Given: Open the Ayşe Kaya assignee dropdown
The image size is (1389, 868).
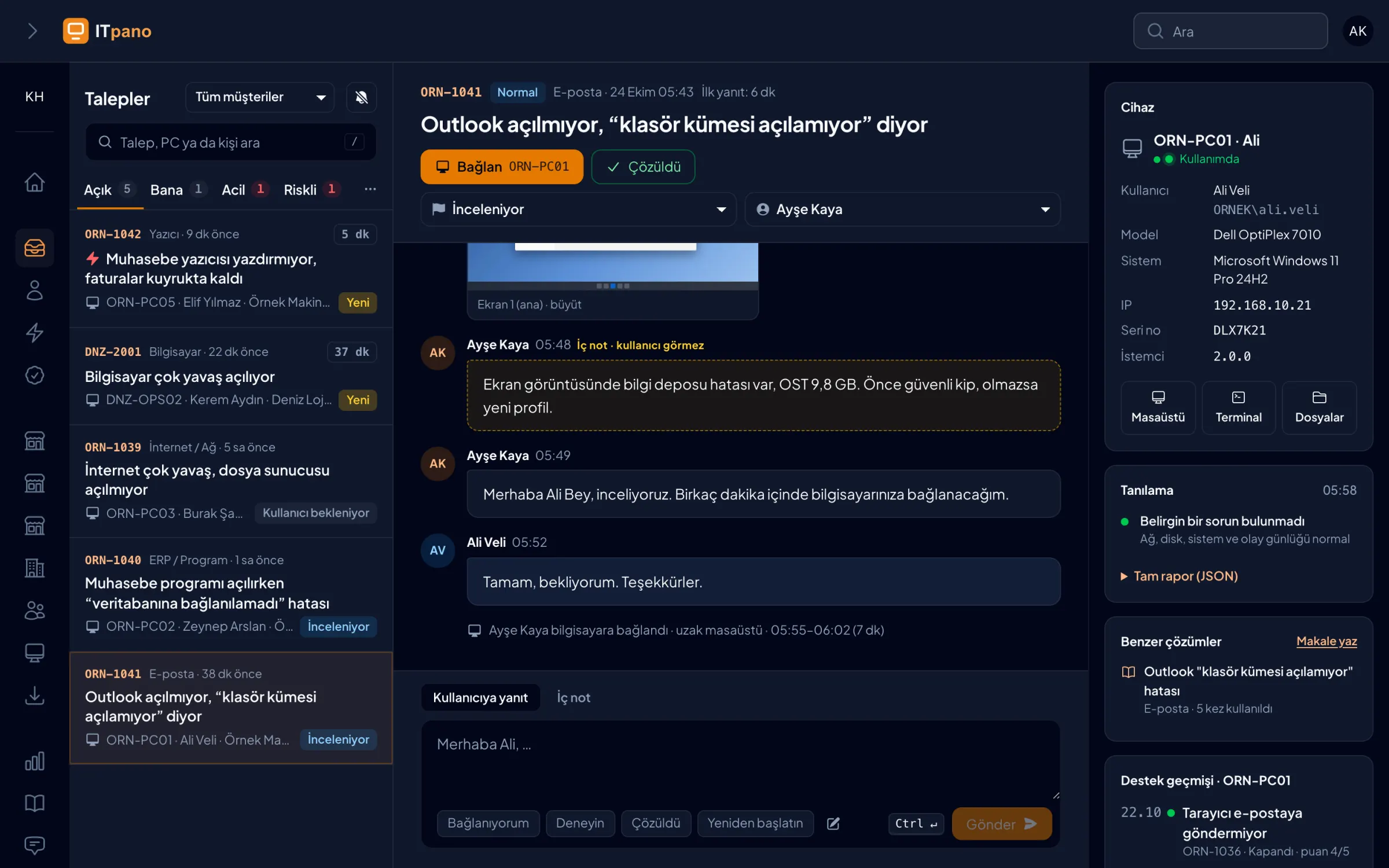Looking at the screenshot, I should (x=903, y=209).
